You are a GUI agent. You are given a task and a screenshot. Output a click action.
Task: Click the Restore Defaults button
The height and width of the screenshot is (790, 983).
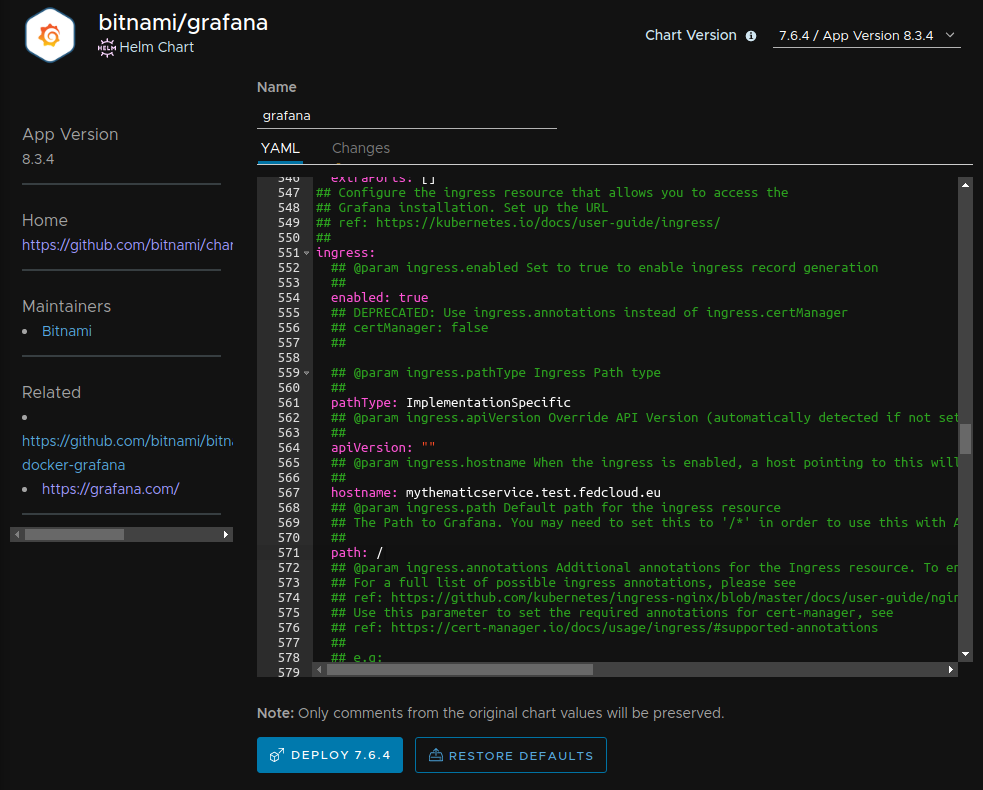(x=510, y=756)
